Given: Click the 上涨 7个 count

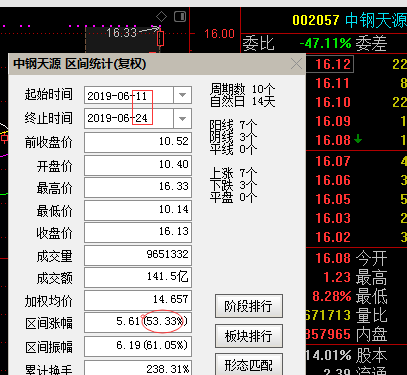Looking at the screenshot, I should point(233,173).
